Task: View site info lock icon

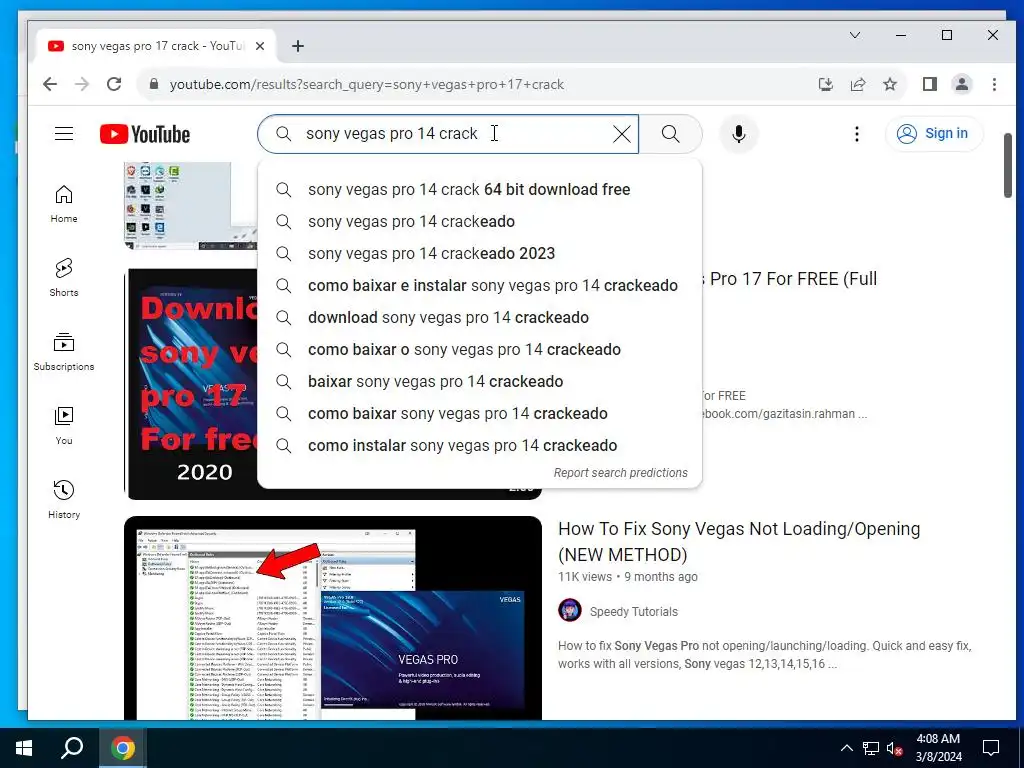Action: coord(154,84)
